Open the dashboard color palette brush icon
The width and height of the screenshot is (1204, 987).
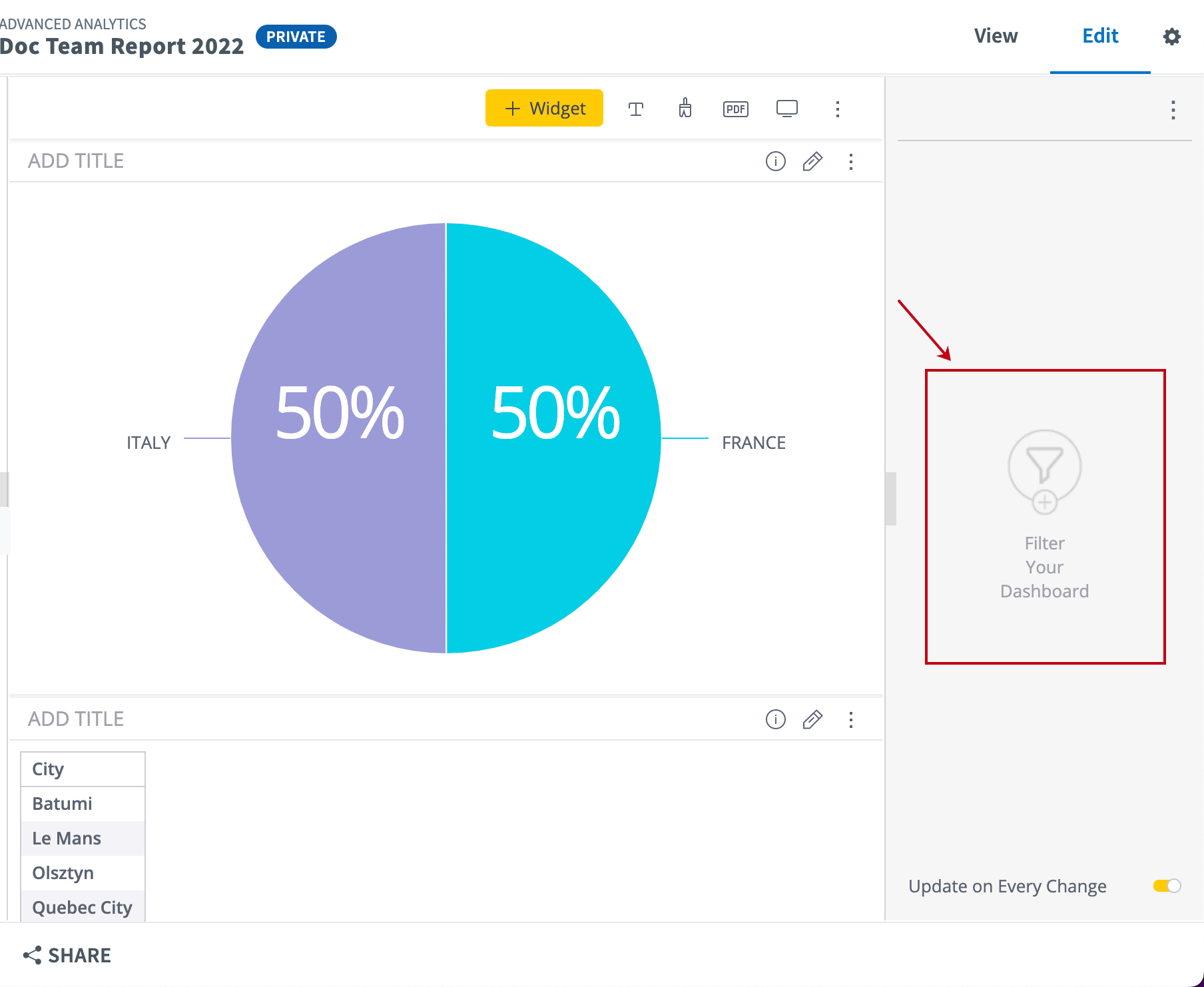[685, 108]
